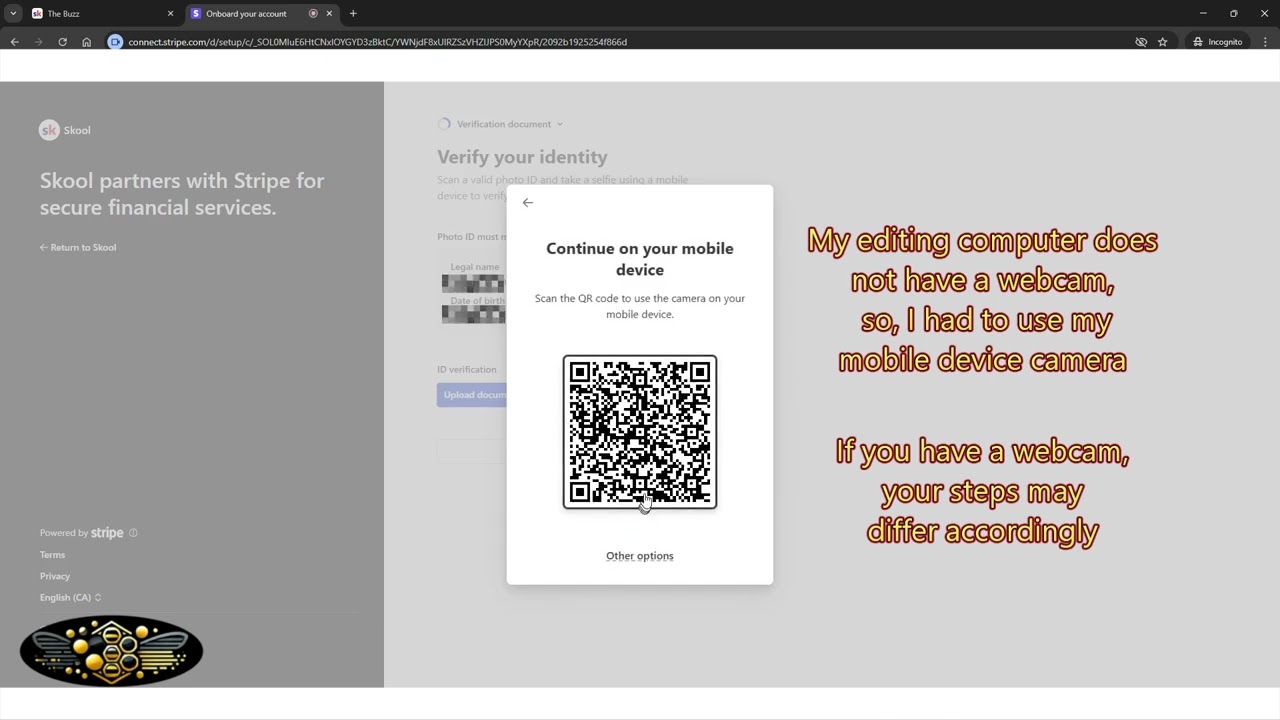The height and width of the screenshot is (720, 1280).
Task: Click the Verify your identity heading
Action: pos(522,157)
